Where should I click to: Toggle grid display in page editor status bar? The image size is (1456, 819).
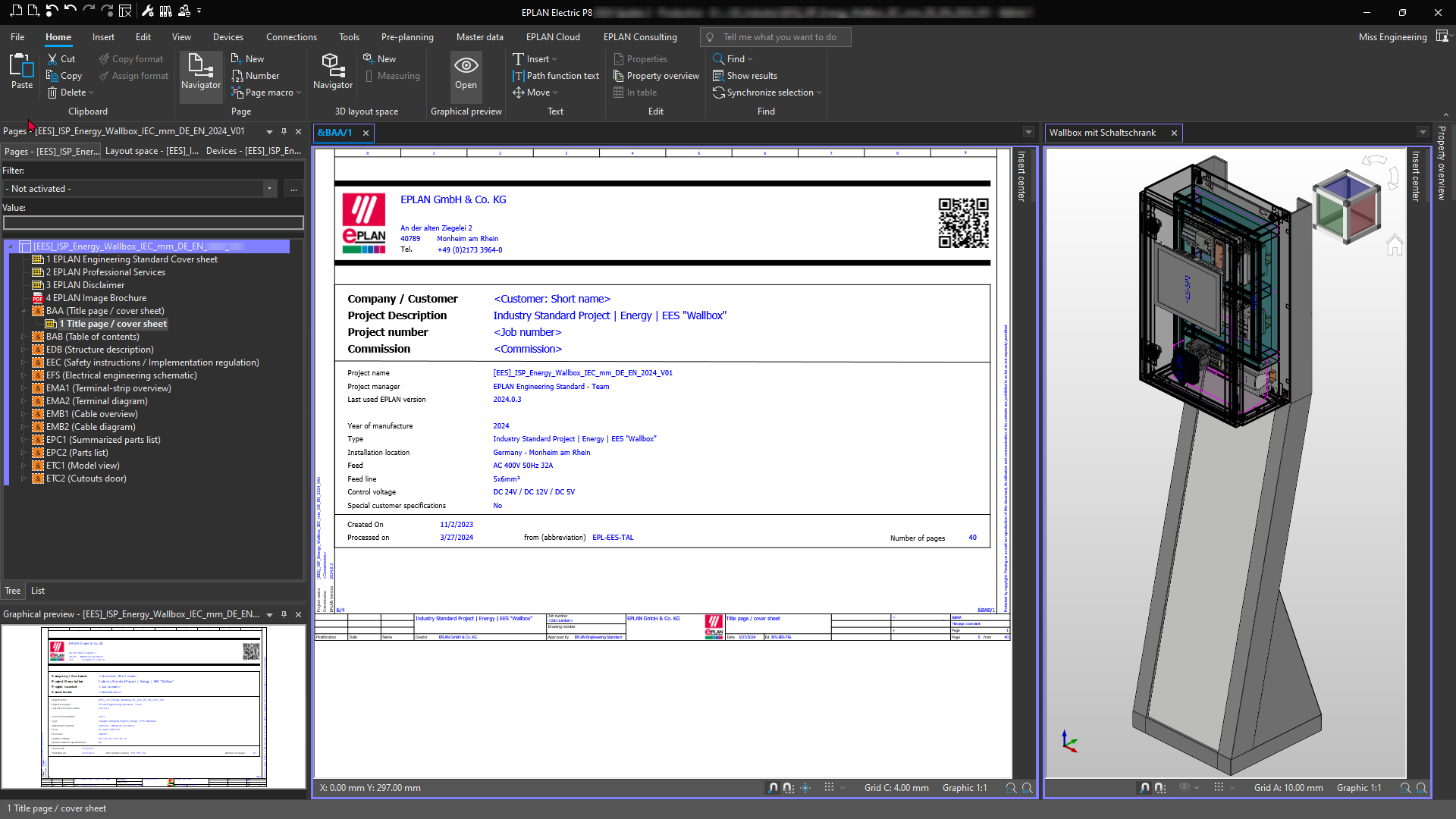coord(829,788)
